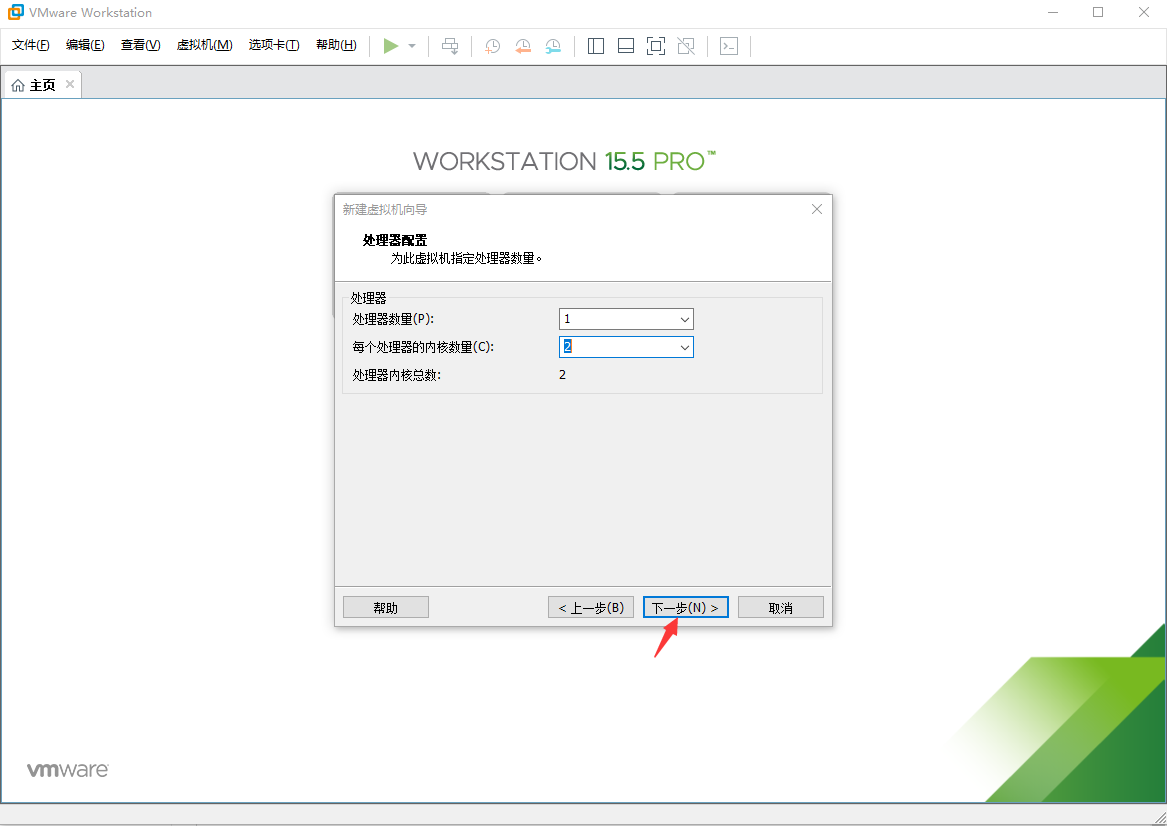Image resolution: width=1167 pixels, height=826 pixels.
Task: Click the revert to snapshot icon
Action: [522, 46]
